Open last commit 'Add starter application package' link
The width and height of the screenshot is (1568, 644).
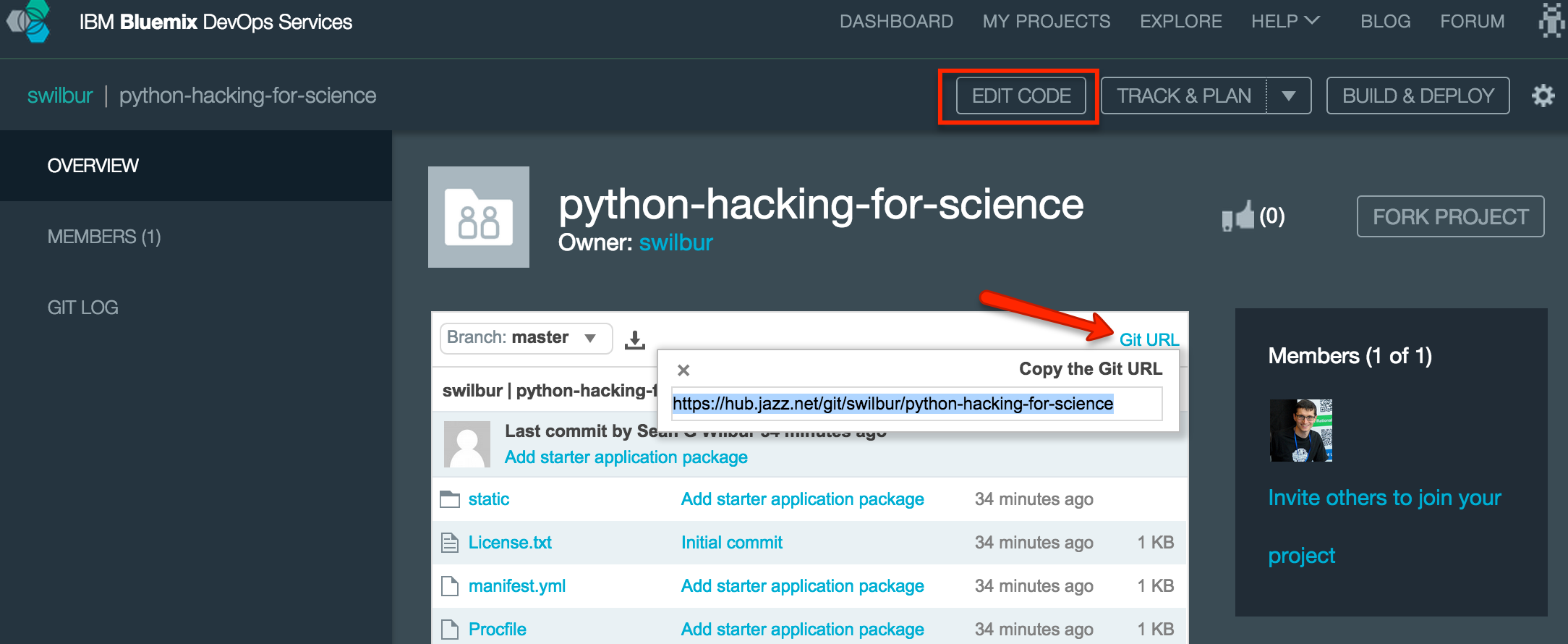626,457
